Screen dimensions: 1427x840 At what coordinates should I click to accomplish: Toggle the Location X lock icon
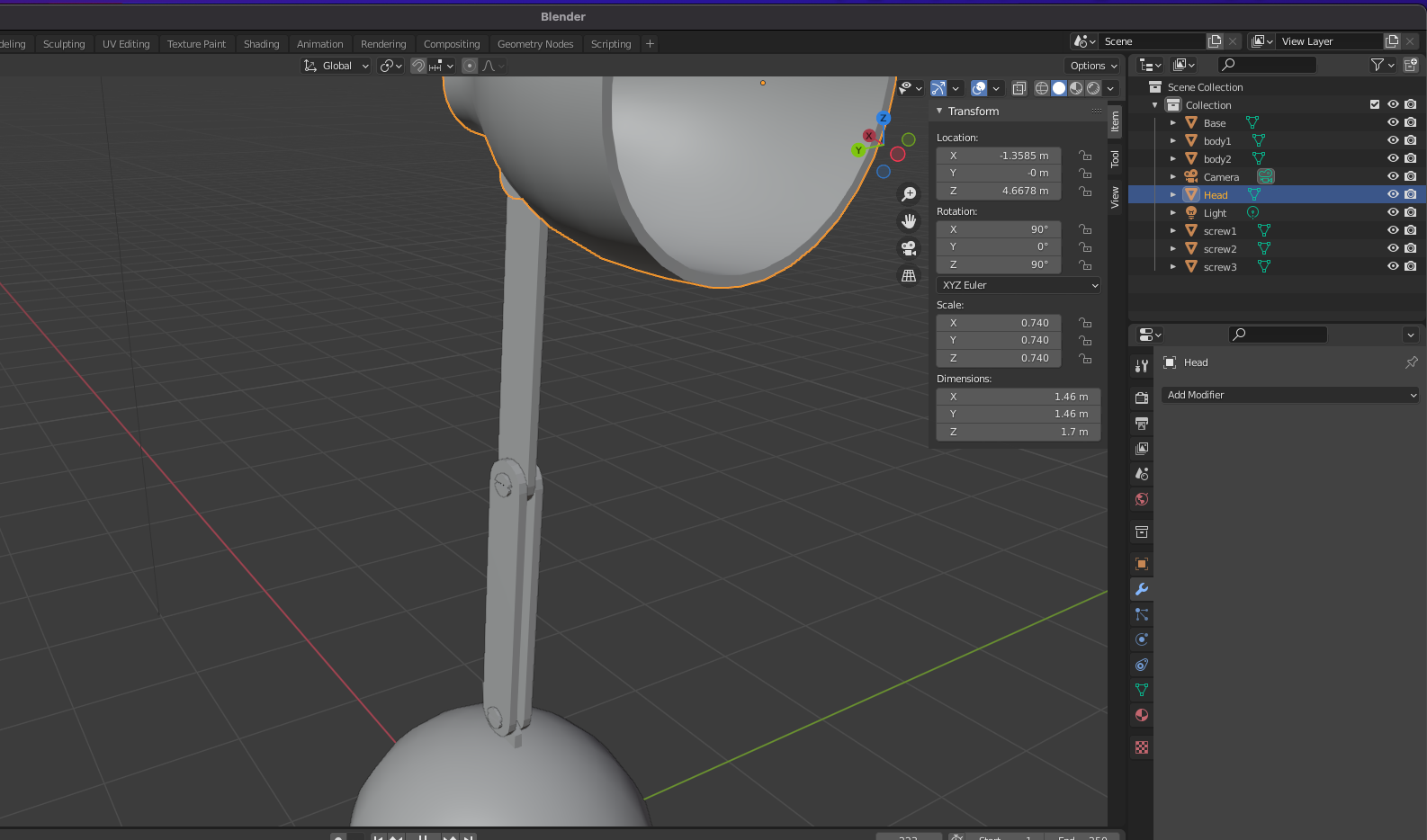[1085, 156]
